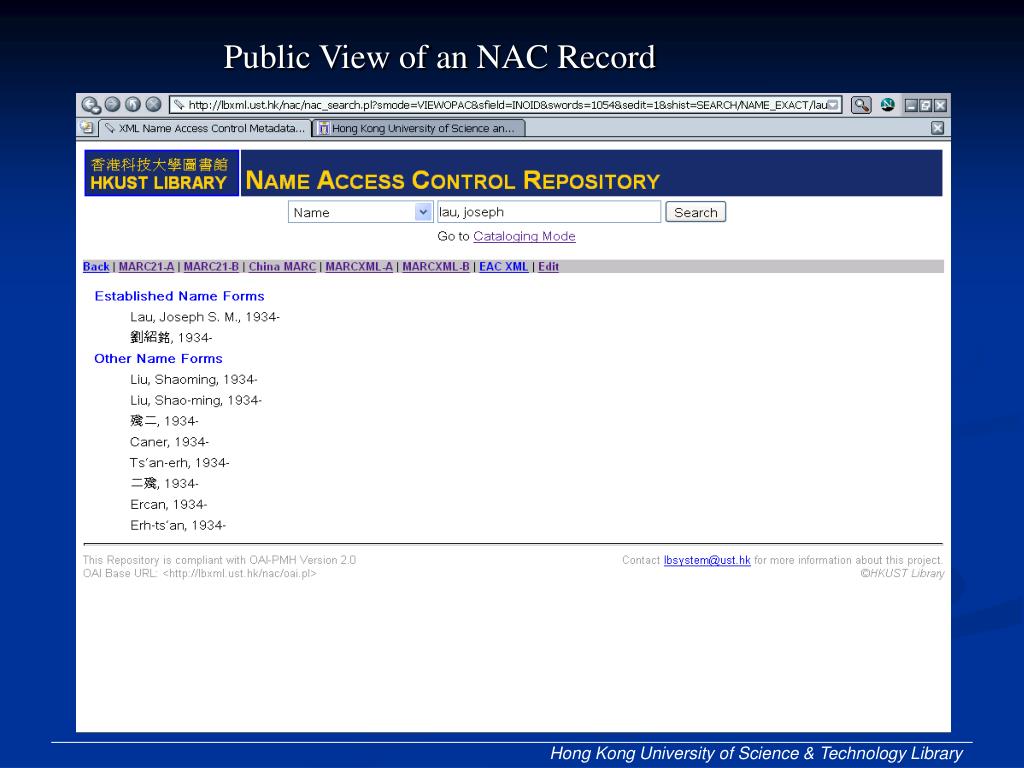Open the Cataloging Mode link
This screenshot has width=1024, height=768.
coord(524,236)
